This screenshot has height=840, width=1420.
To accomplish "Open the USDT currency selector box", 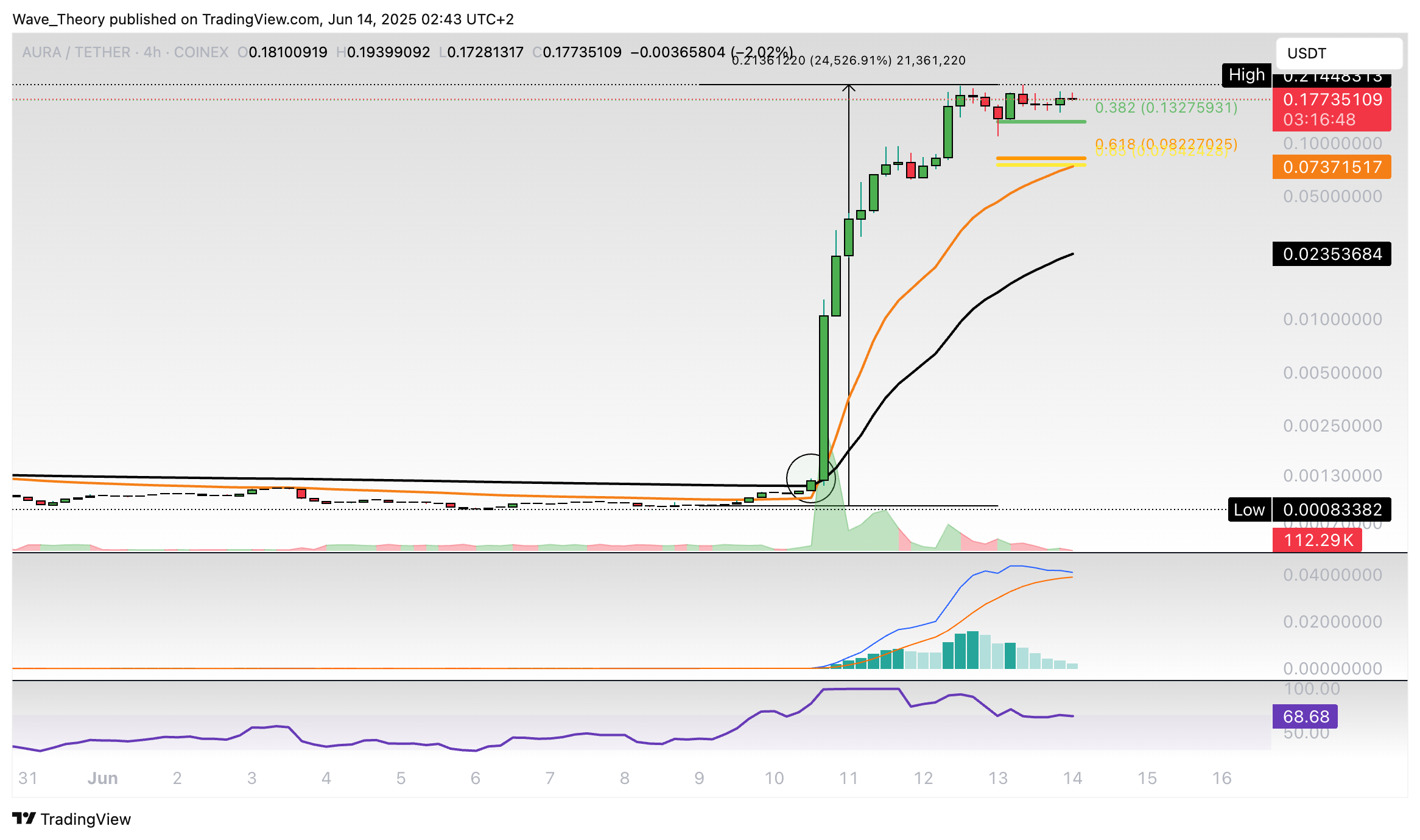I will coord(1339,54).
